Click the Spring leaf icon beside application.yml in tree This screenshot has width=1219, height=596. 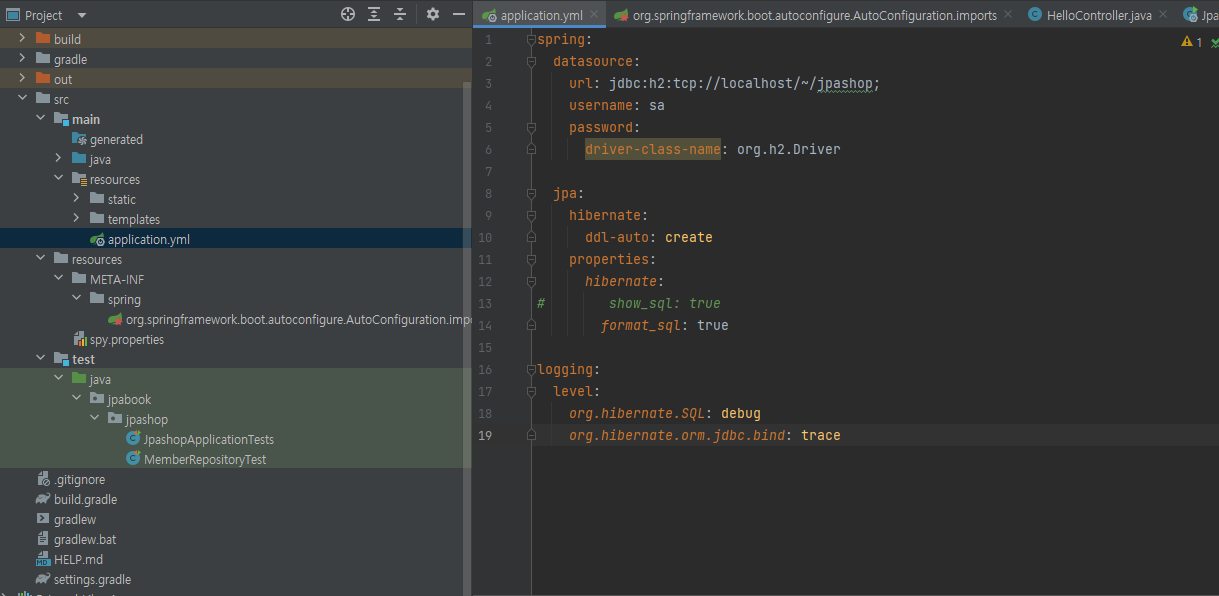pos(97,239)
